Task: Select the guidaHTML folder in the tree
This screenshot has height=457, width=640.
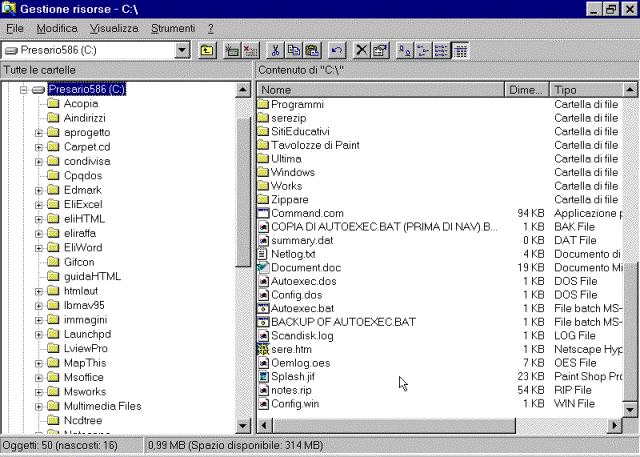Action: click(x=92, y=276)
